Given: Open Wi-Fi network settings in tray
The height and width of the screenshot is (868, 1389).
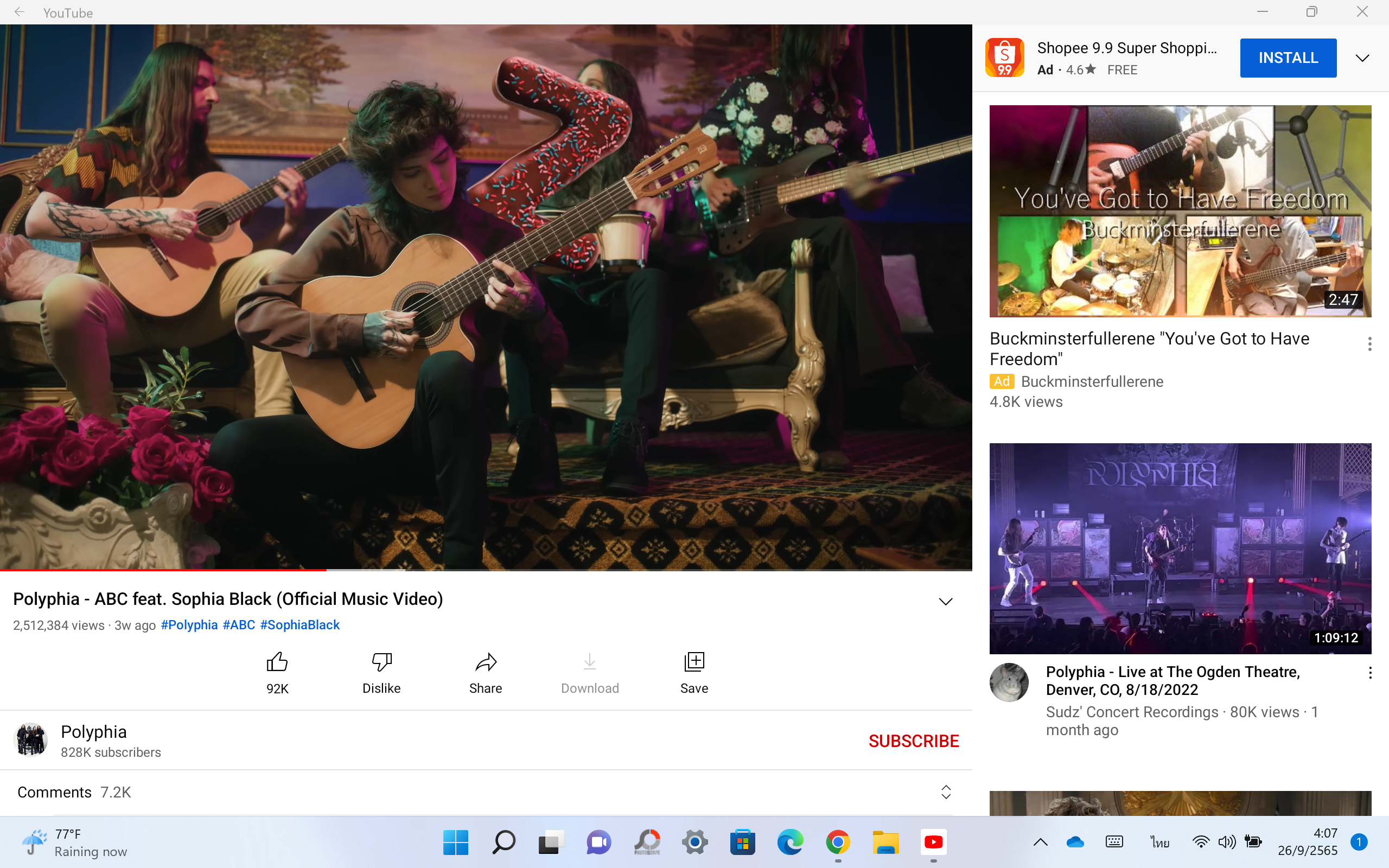Looking at the screenshot, I should click(x=1201, y=842).
